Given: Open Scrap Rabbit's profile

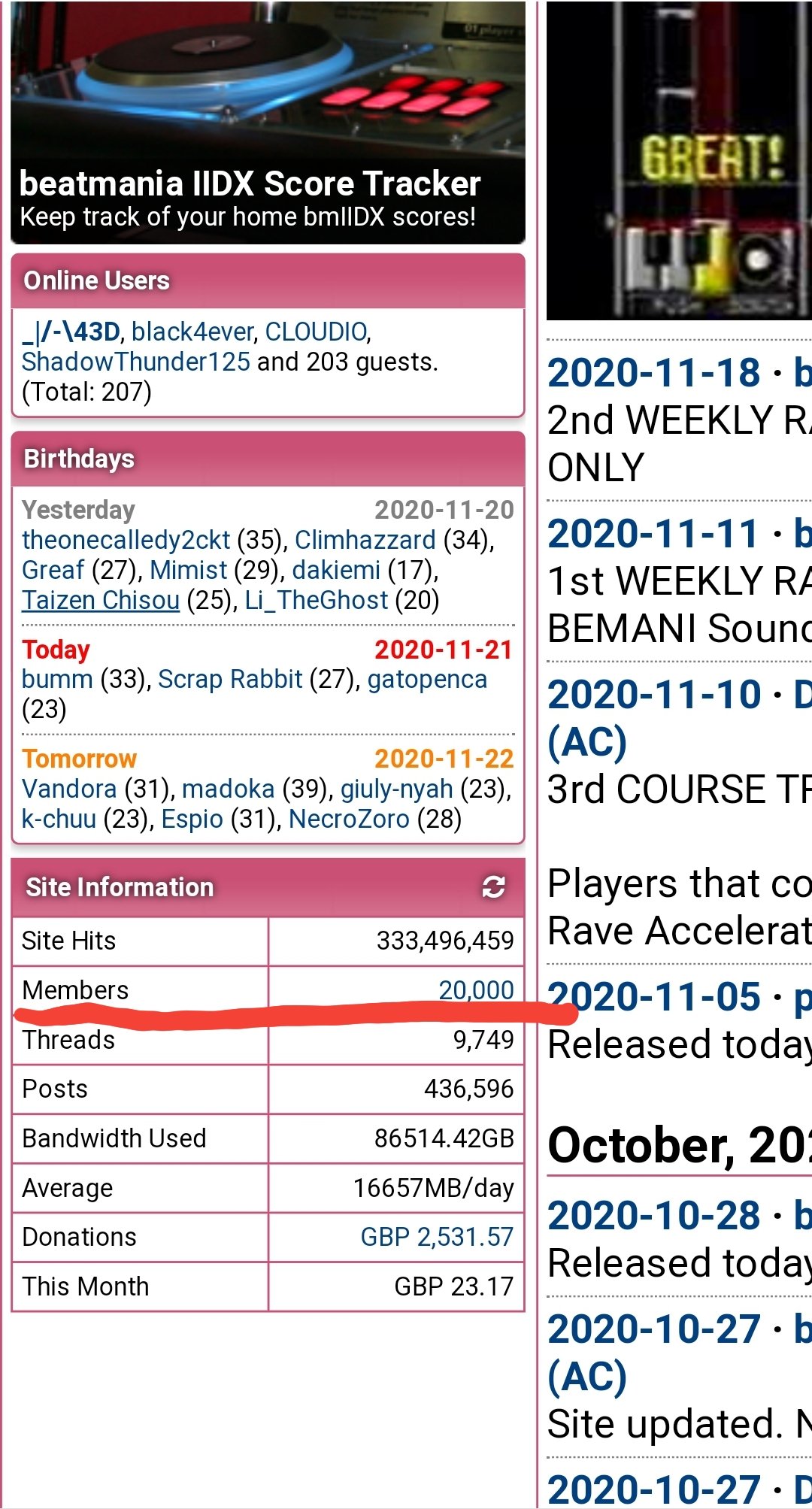Looking at the screenshot, I should pyautogui.click(x=230, y=679).
